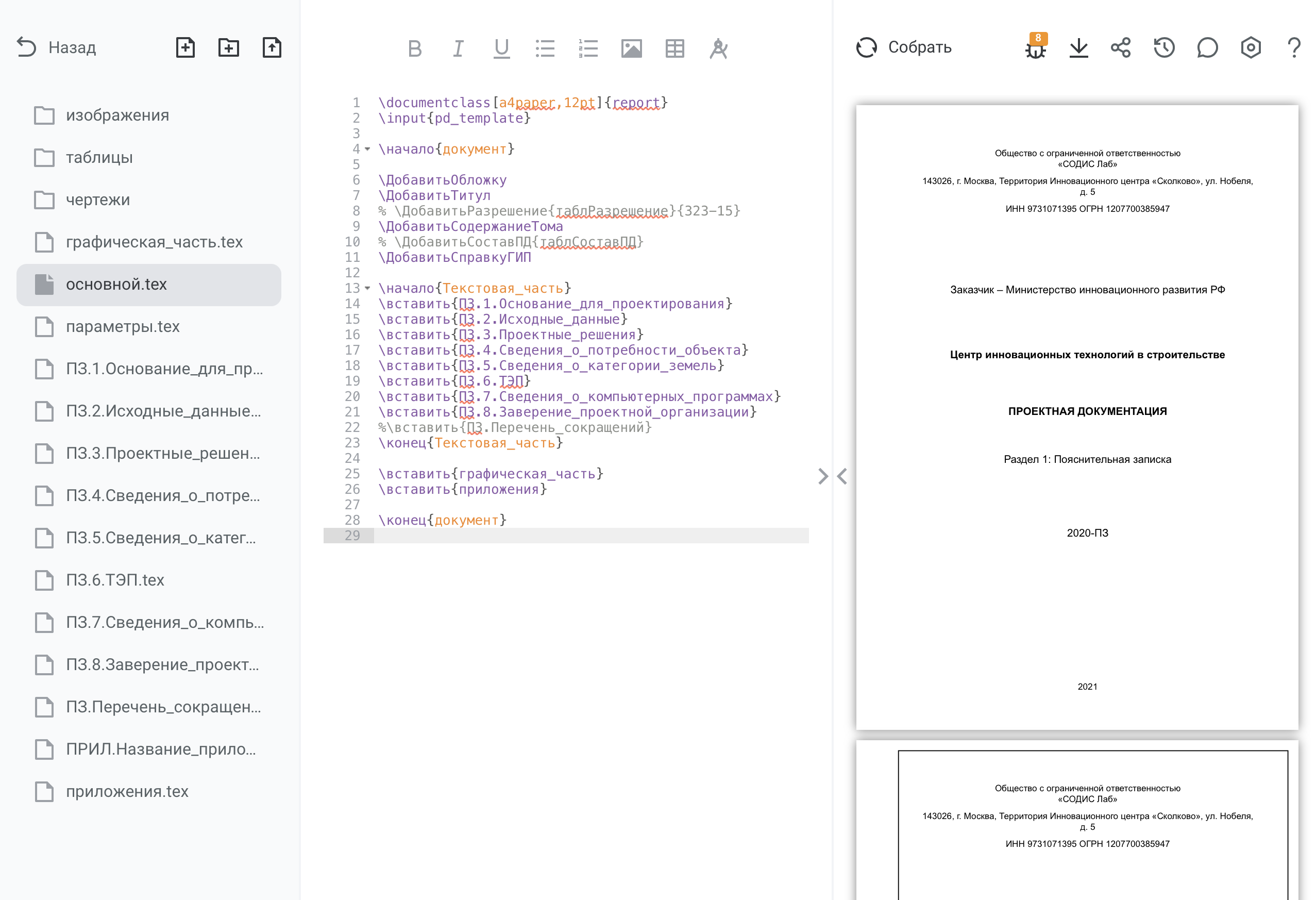The height and width of the screenshot is (900, 1316).
Task: Upload a file with the upload icon
Action: pyautogui.click(x=272, y=47)
